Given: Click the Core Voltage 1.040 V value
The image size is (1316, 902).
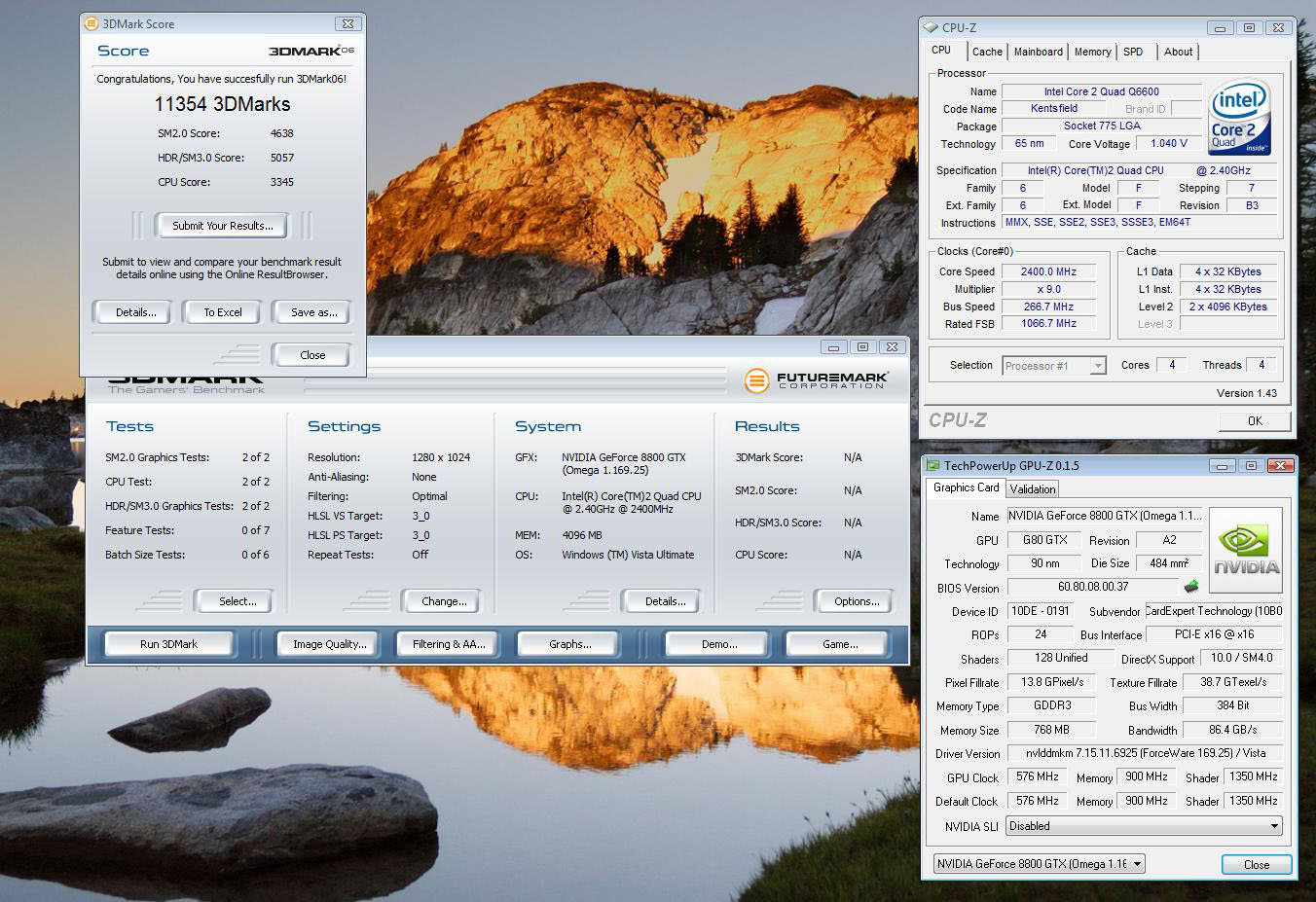Looking at the screenshot, I should click(x=1168, y=143).
